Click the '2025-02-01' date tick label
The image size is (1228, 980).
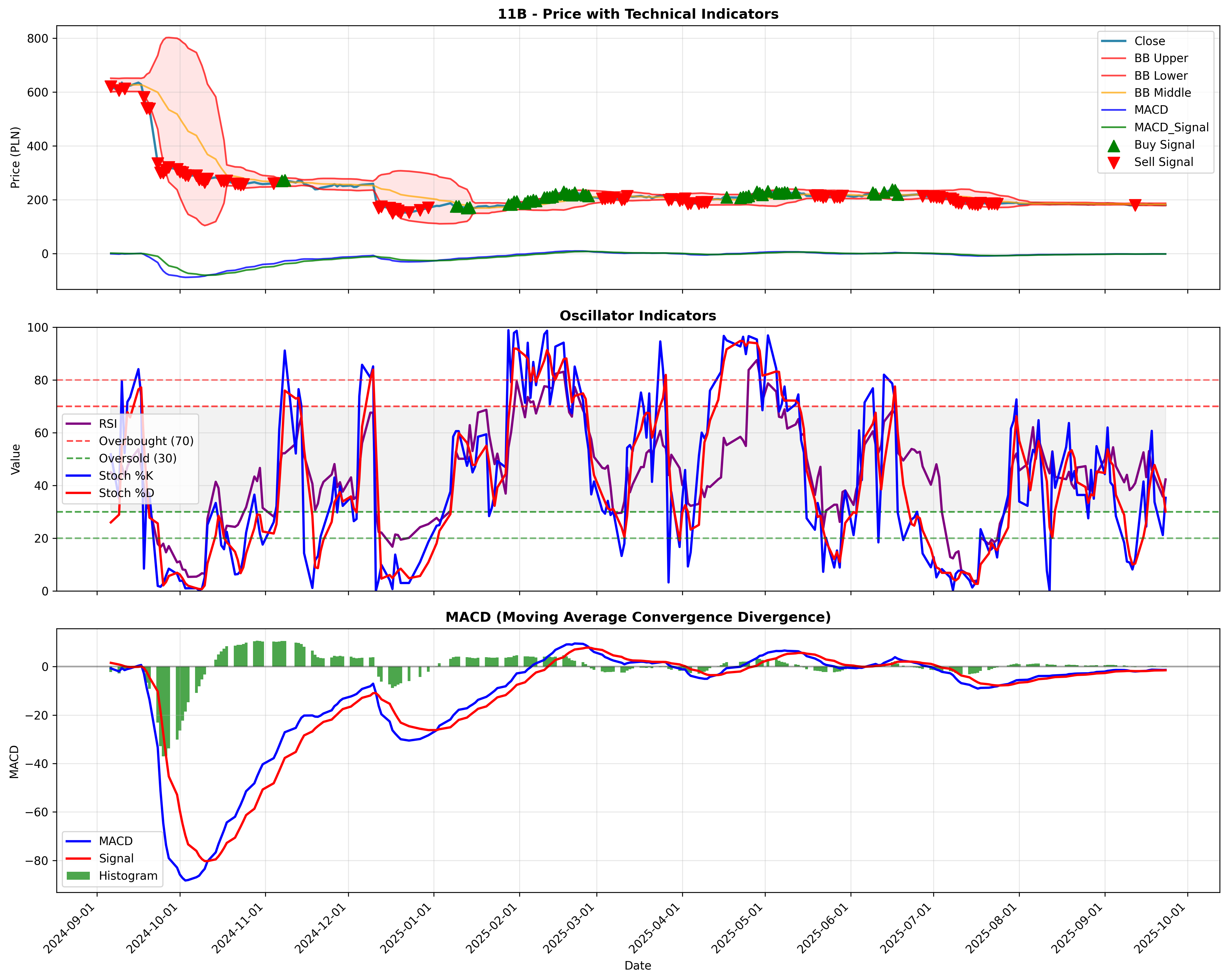(x=492, y=928)
